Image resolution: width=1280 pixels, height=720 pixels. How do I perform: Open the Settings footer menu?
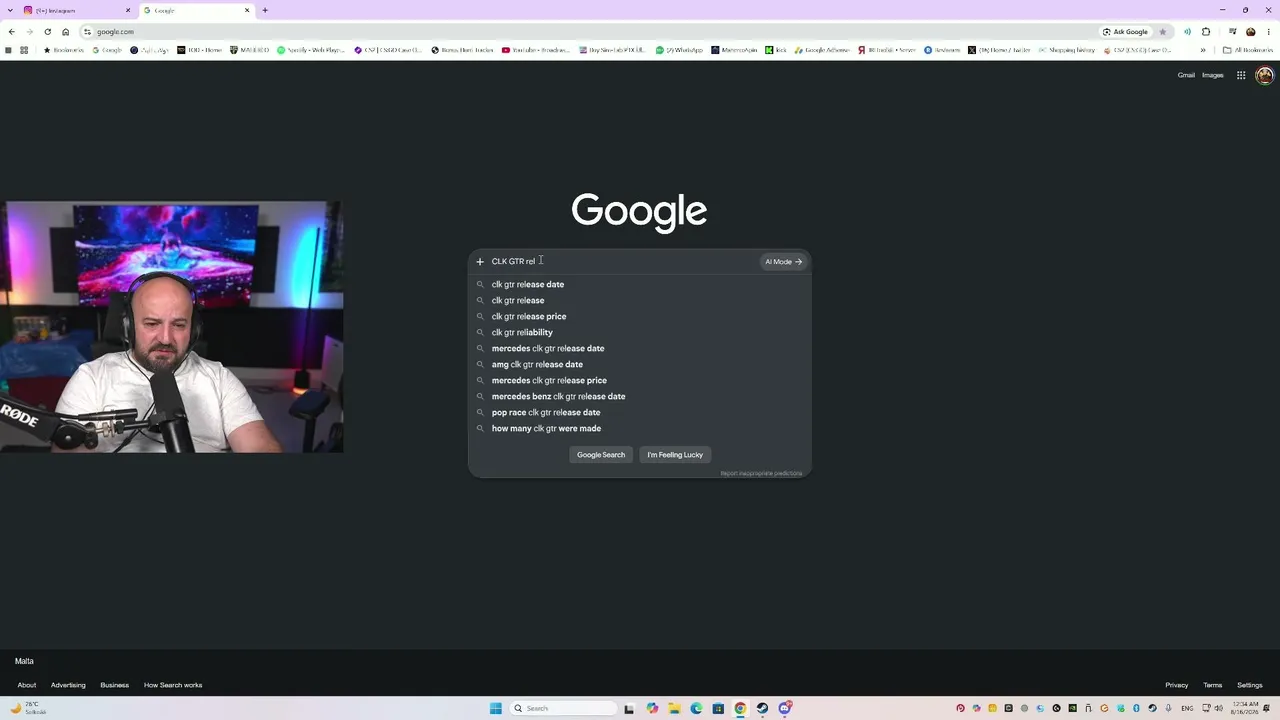tap(1250, 685)
